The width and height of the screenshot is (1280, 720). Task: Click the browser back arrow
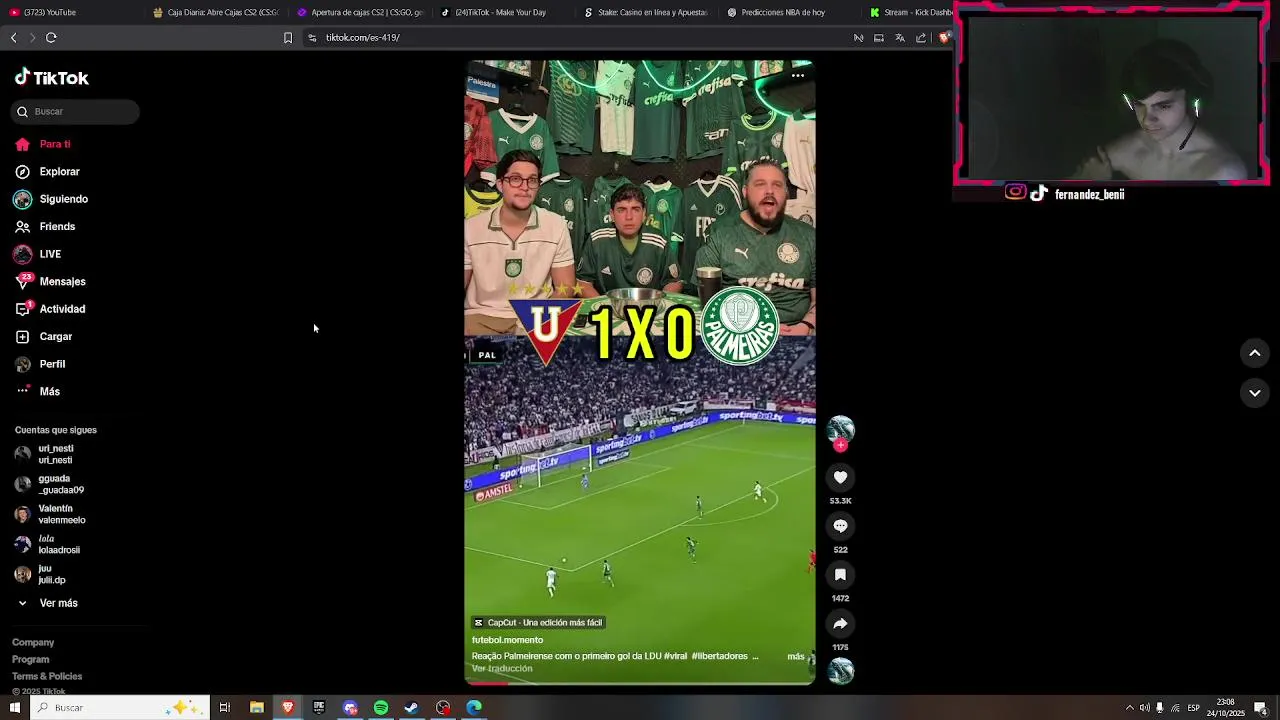[x=14, y=38]
